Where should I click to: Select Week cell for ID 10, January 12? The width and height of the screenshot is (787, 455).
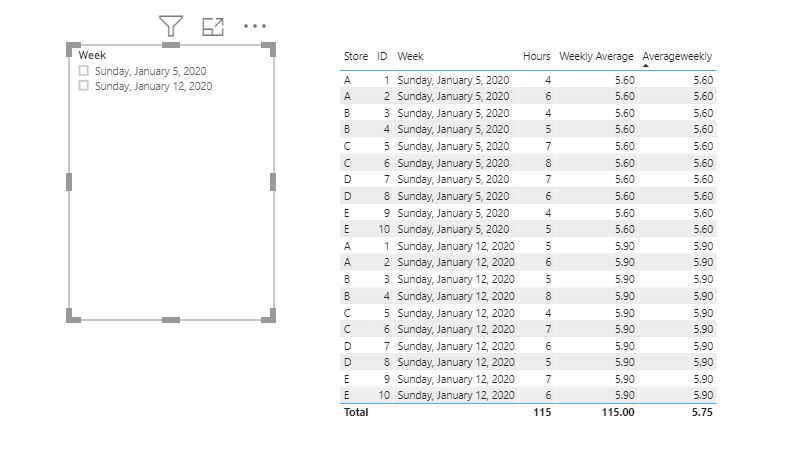point(456,395)
